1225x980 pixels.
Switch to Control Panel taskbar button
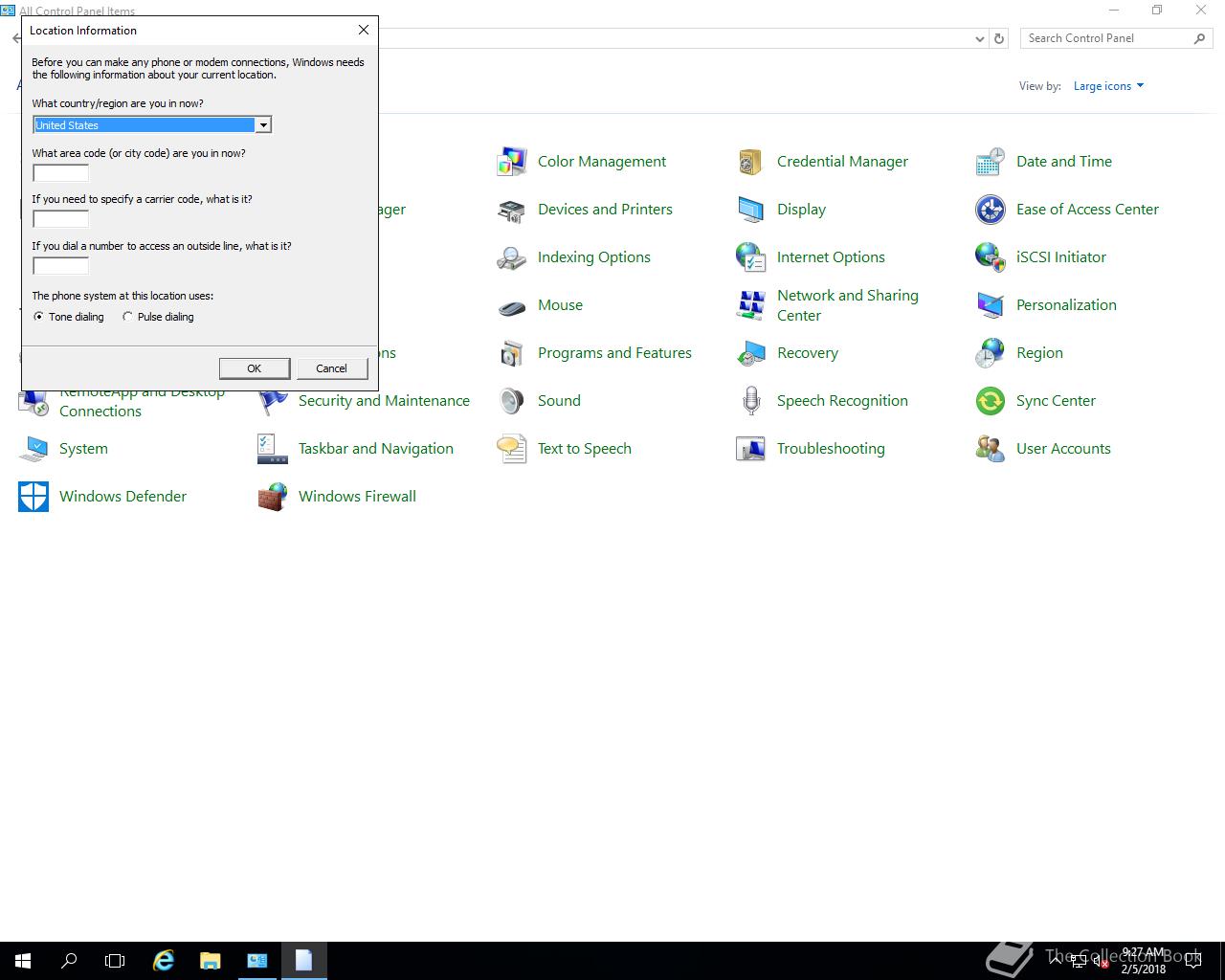point(256,961)
